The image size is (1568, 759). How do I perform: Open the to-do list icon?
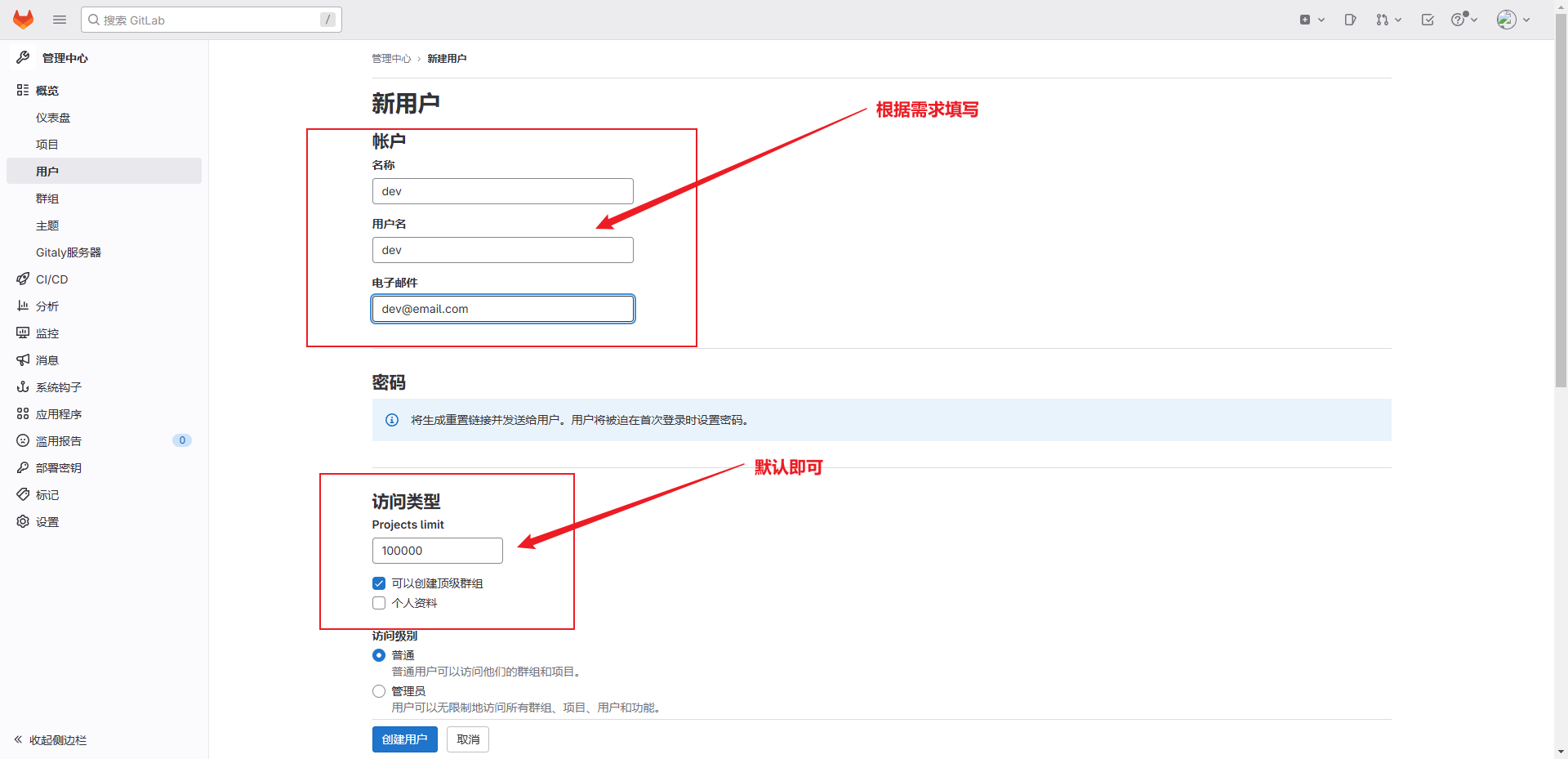point(1428,20)
